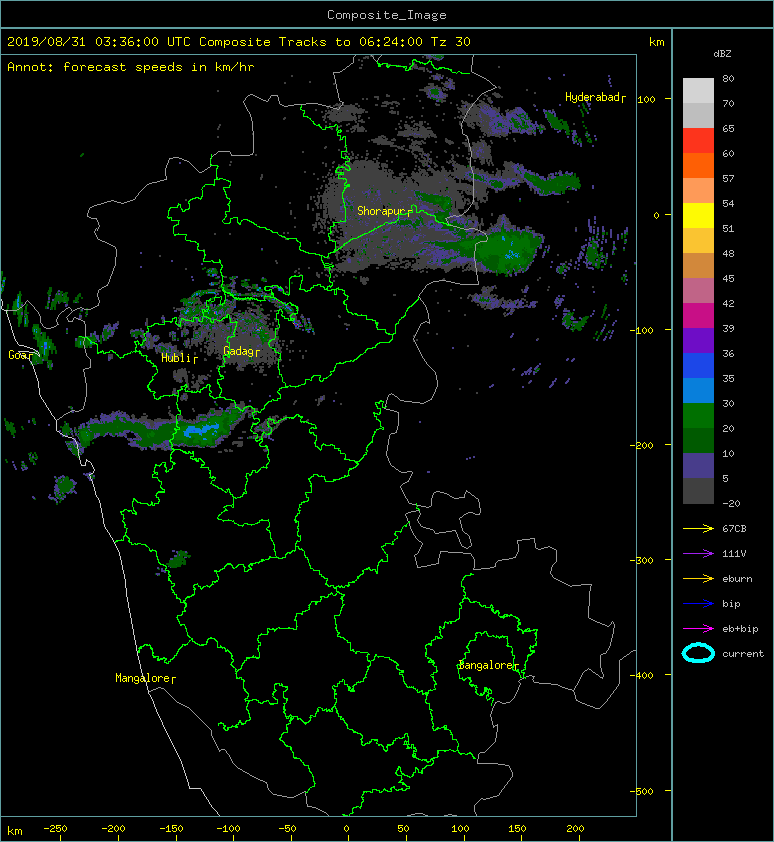Click the 'Goa' label on the coast
The image size is (774, 842).
coord(17,355)
